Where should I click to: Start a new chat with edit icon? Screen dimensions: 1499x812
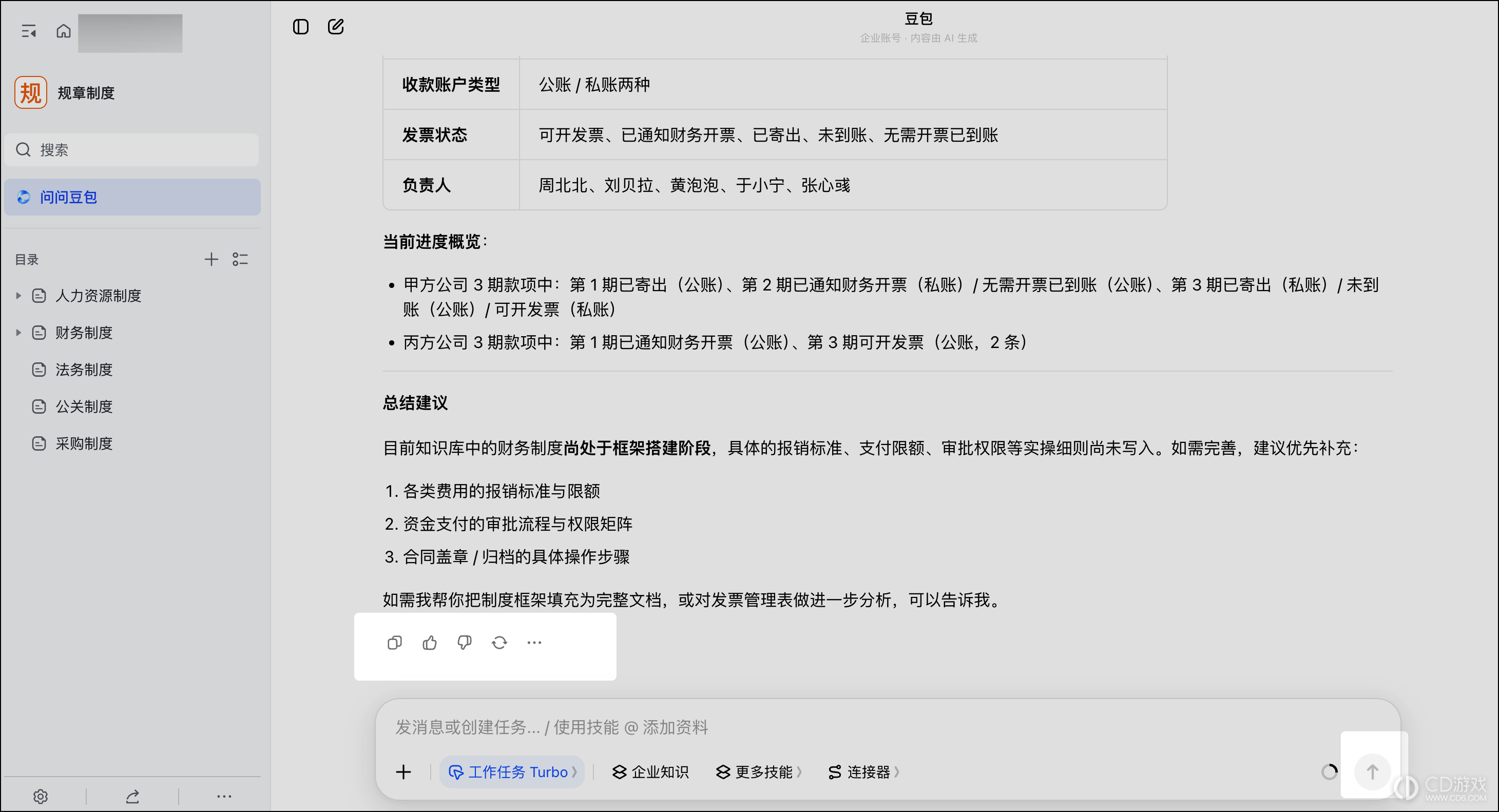tap(336, 27)
